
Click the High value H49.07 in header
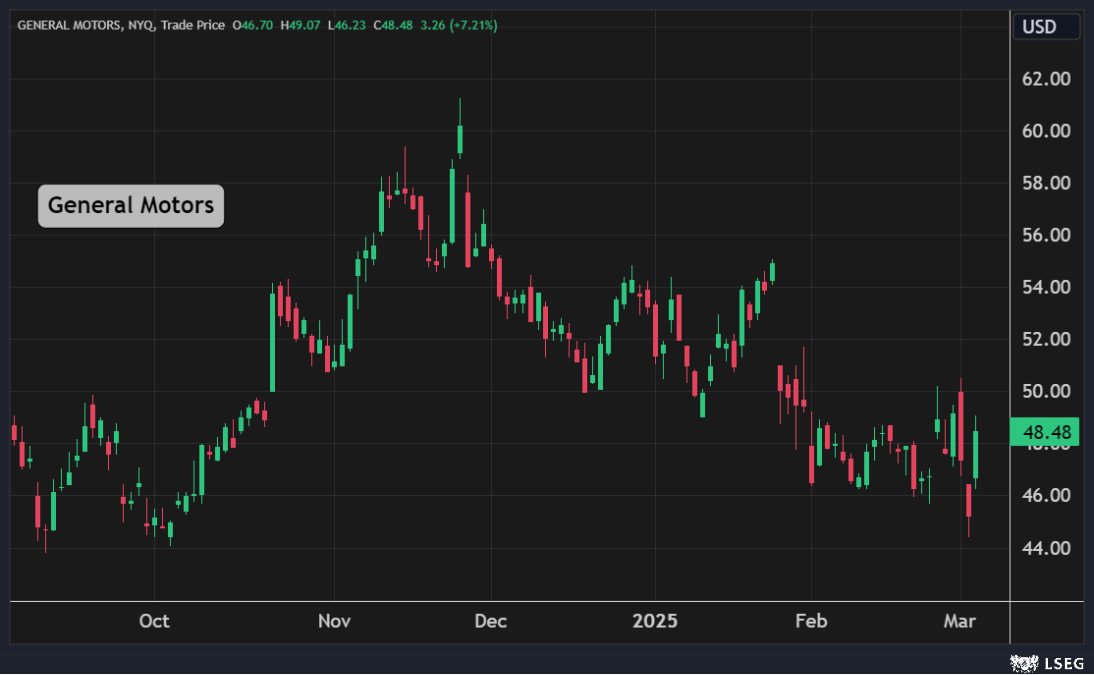coord(300,25)
